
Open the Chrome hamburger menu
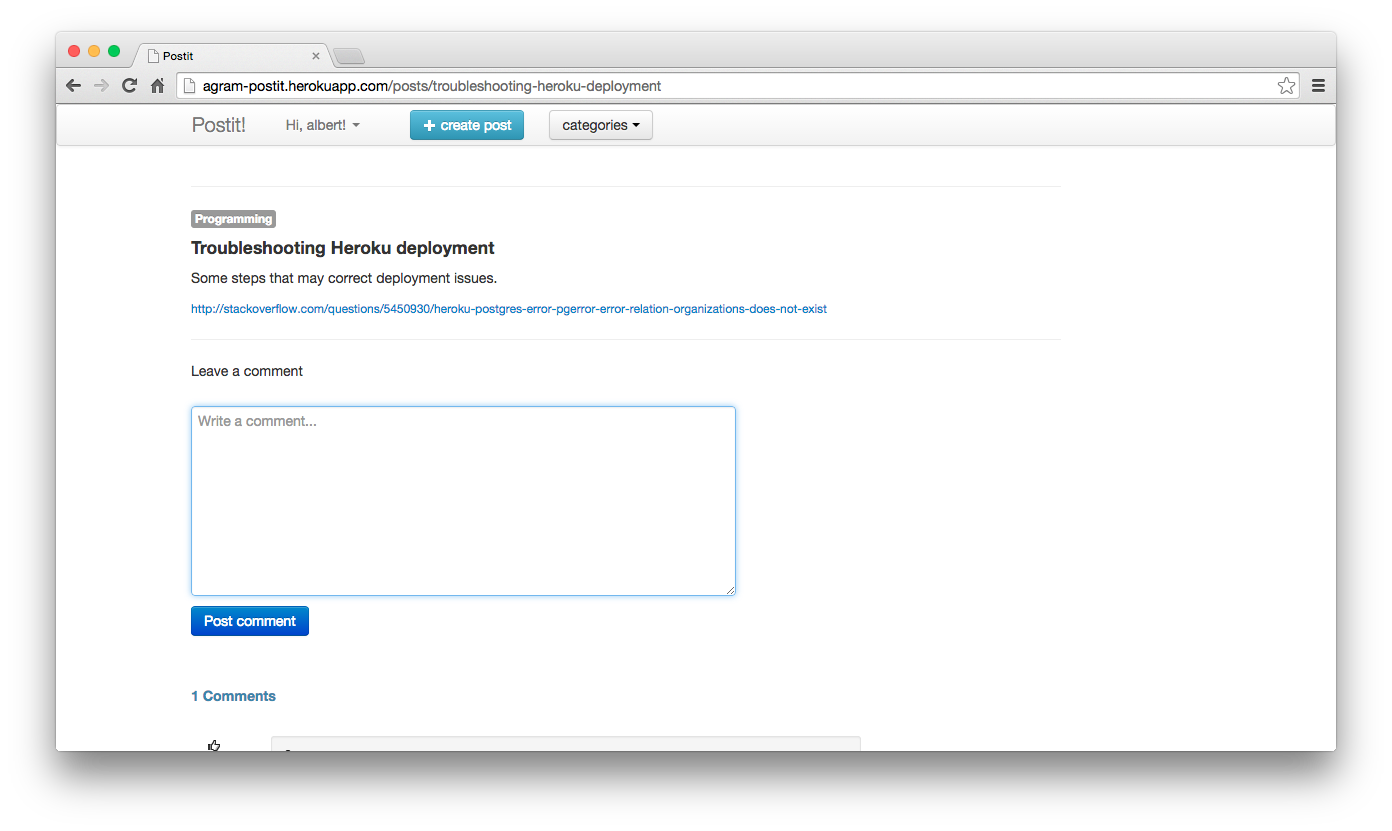pos(1318,86)
